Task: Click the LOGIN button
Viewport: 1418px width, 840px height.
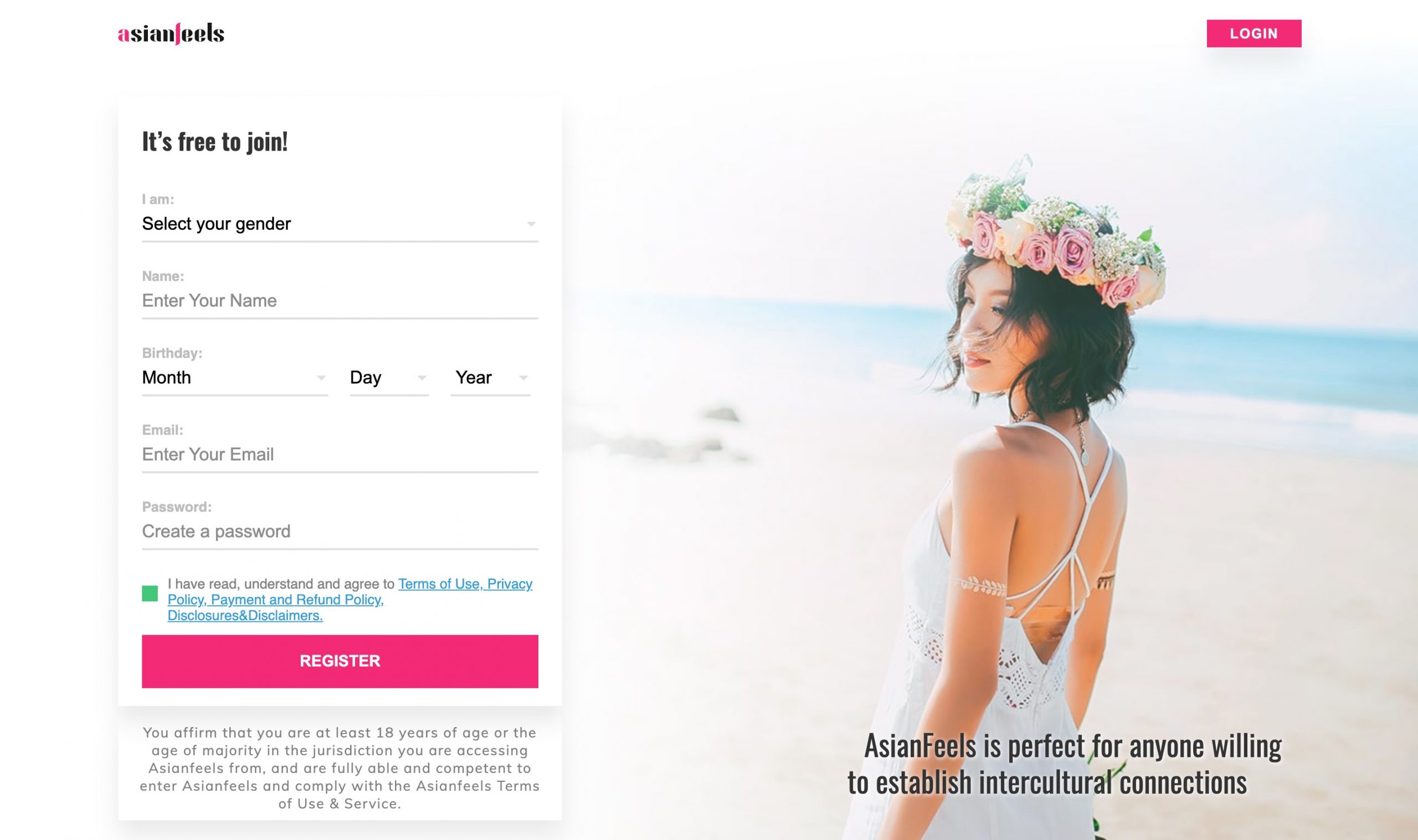Action: point(1253,33)
